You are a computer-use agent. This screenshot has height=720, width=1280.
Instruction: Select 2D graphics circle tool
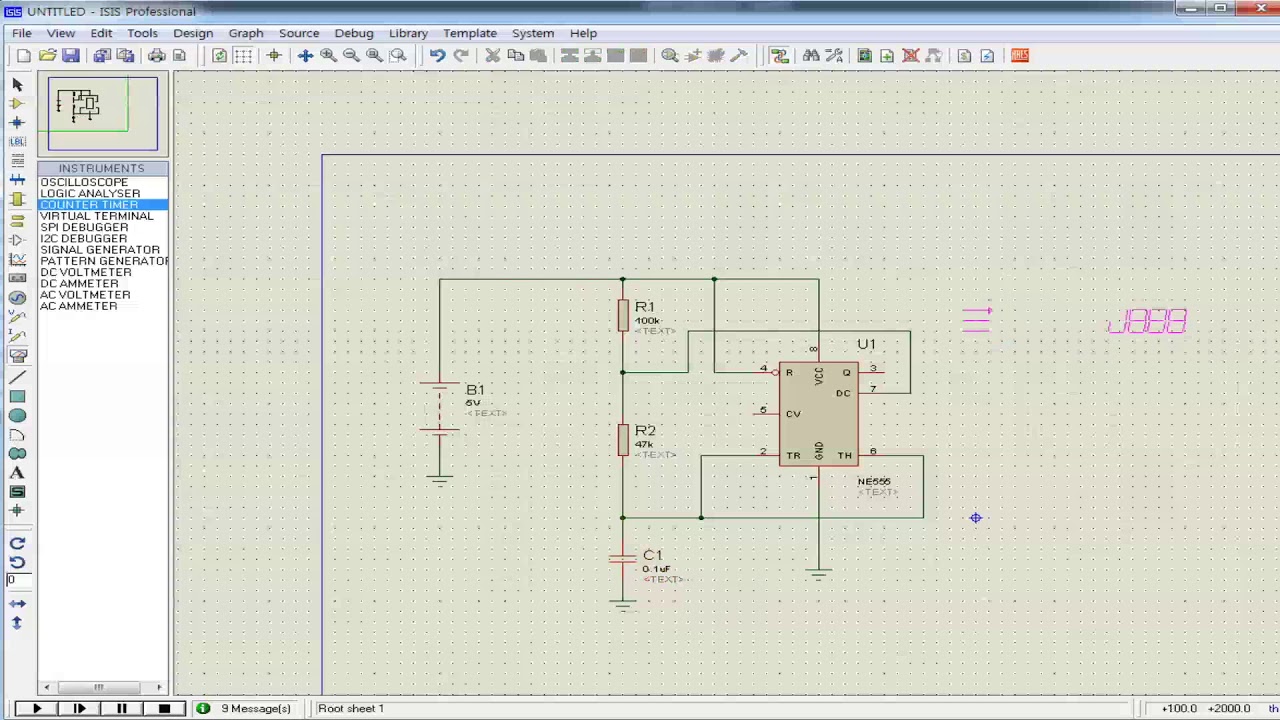pyautogui.click(x=17, y=415)
